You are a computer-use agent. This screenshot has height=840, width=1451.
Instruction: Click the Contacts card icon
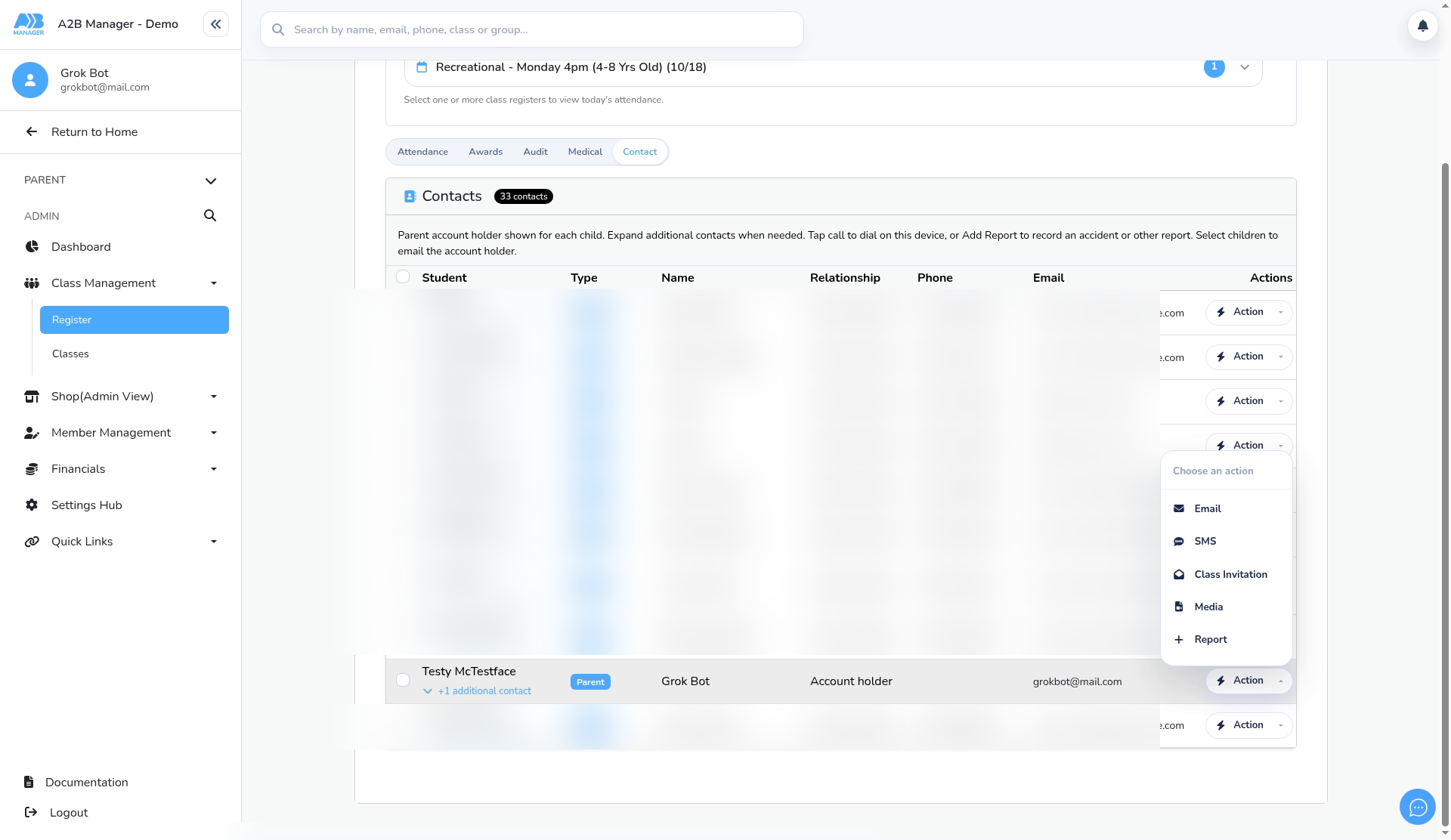click(x=410, y=196)
